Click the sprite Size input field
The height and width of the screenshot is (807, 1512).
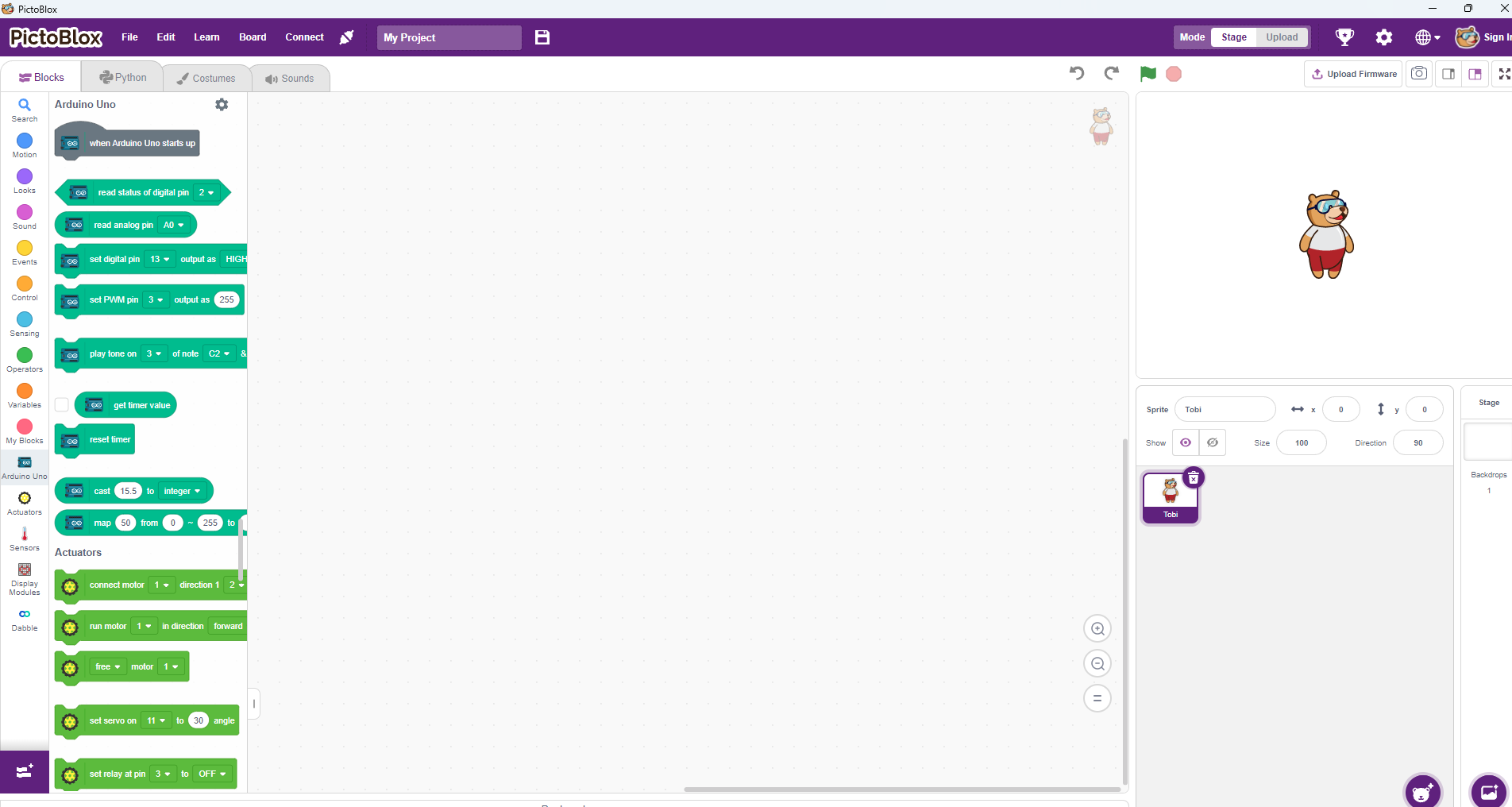pos(1301,442)
